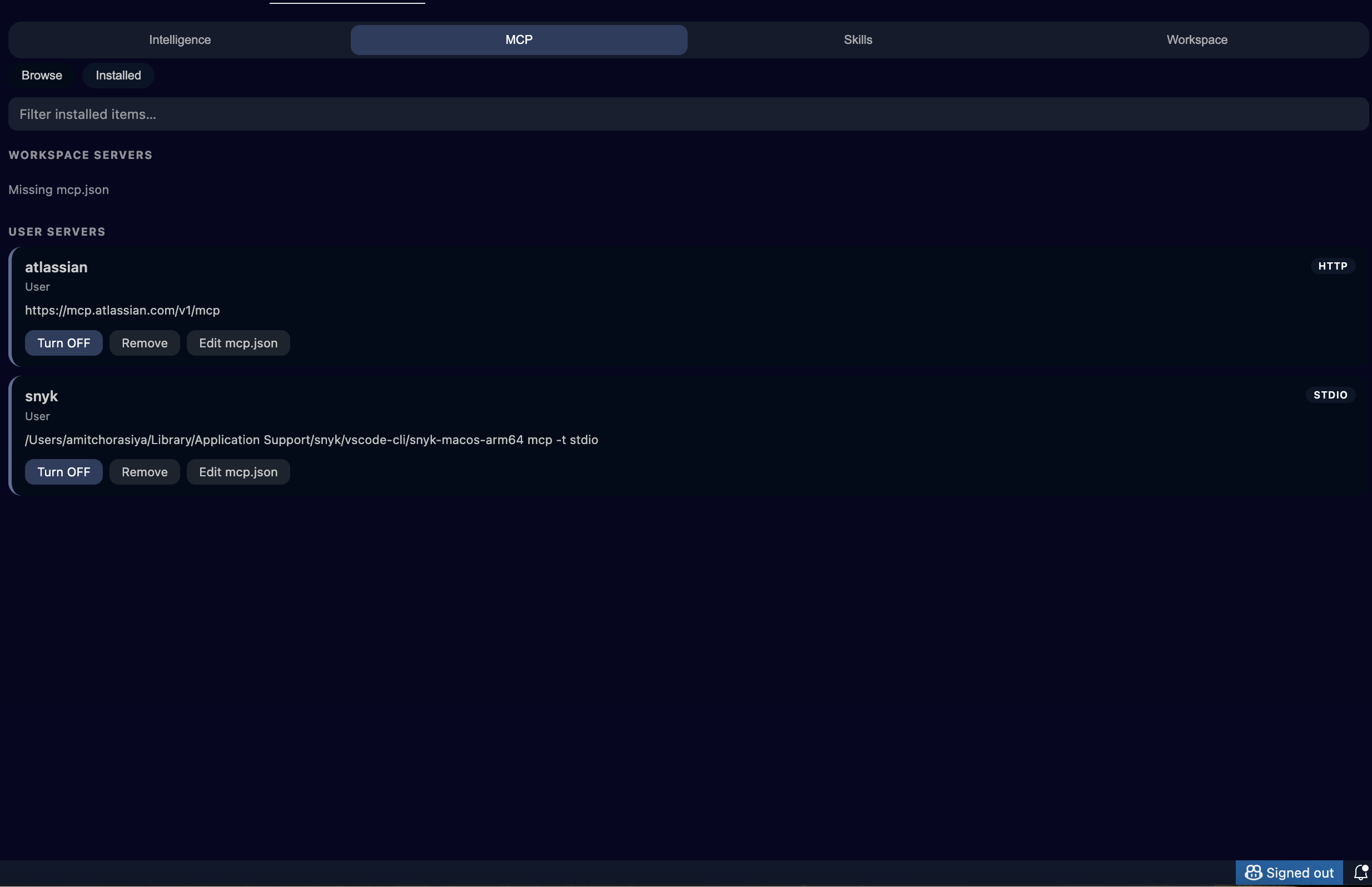
Task: Turn OFF the atlassian server
Action: pos(63,343)
